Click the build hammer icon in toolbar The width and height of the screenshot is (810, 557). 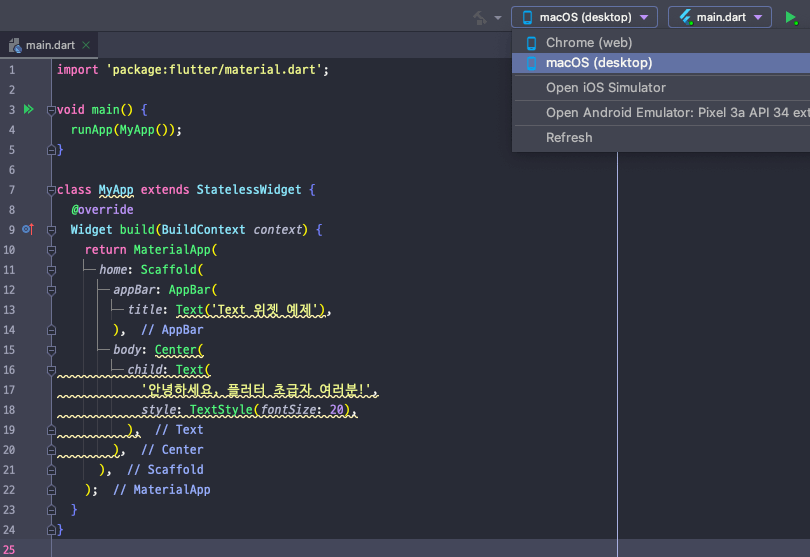[x=480, y=18]
